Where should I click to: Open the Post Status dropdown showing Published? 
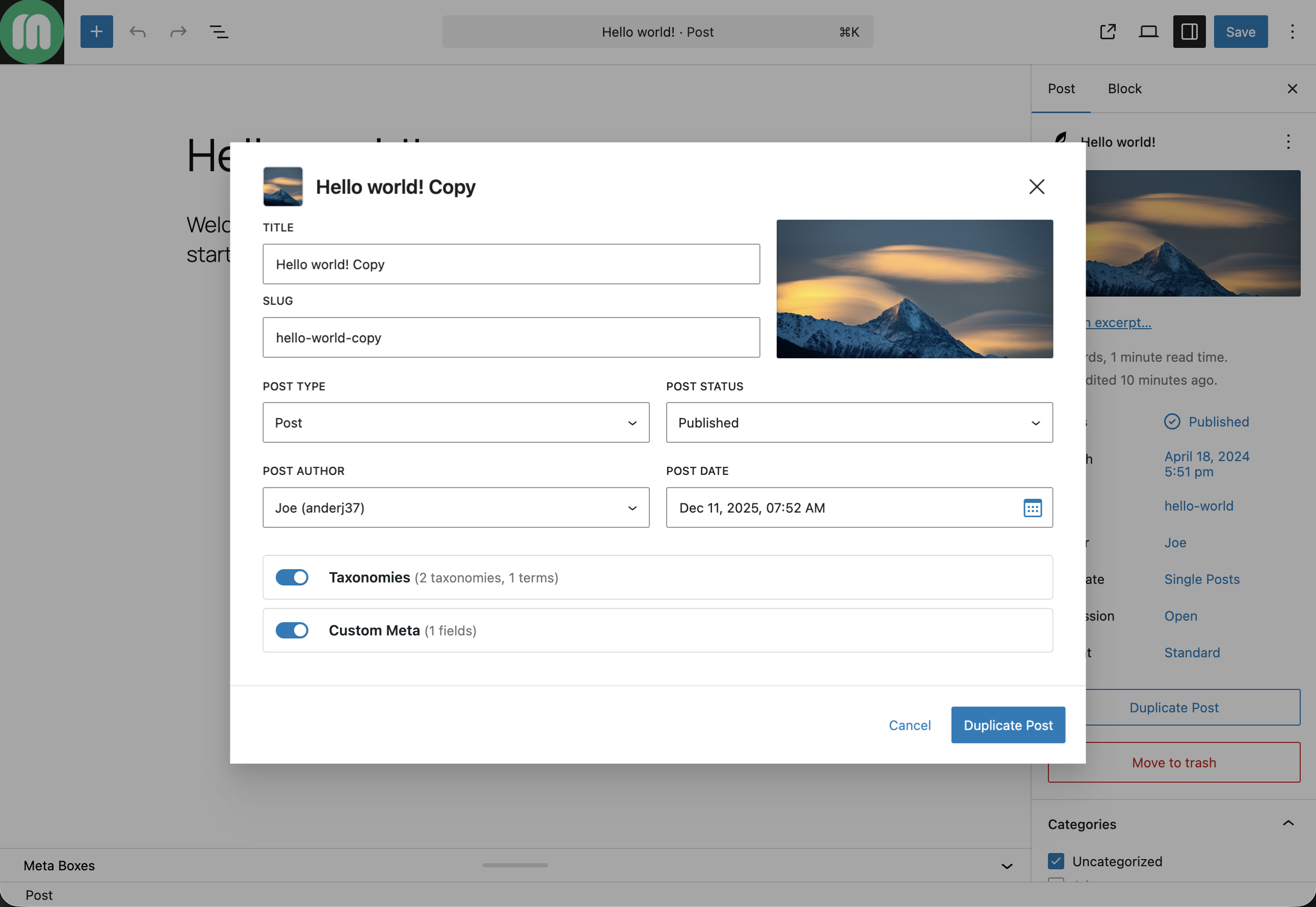[x=859, y=423]
